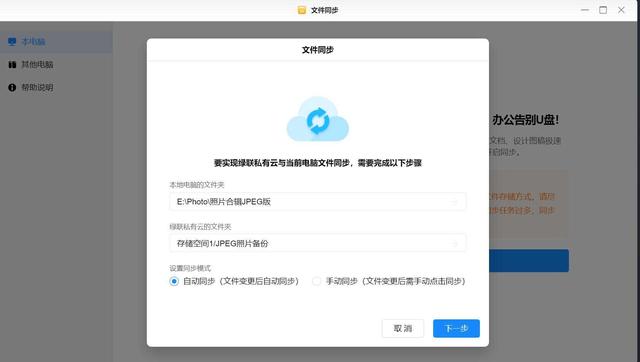Click the 文件同步 dialog title text
Viewport: 640px width, 362px height.
[x=318, y=50]
